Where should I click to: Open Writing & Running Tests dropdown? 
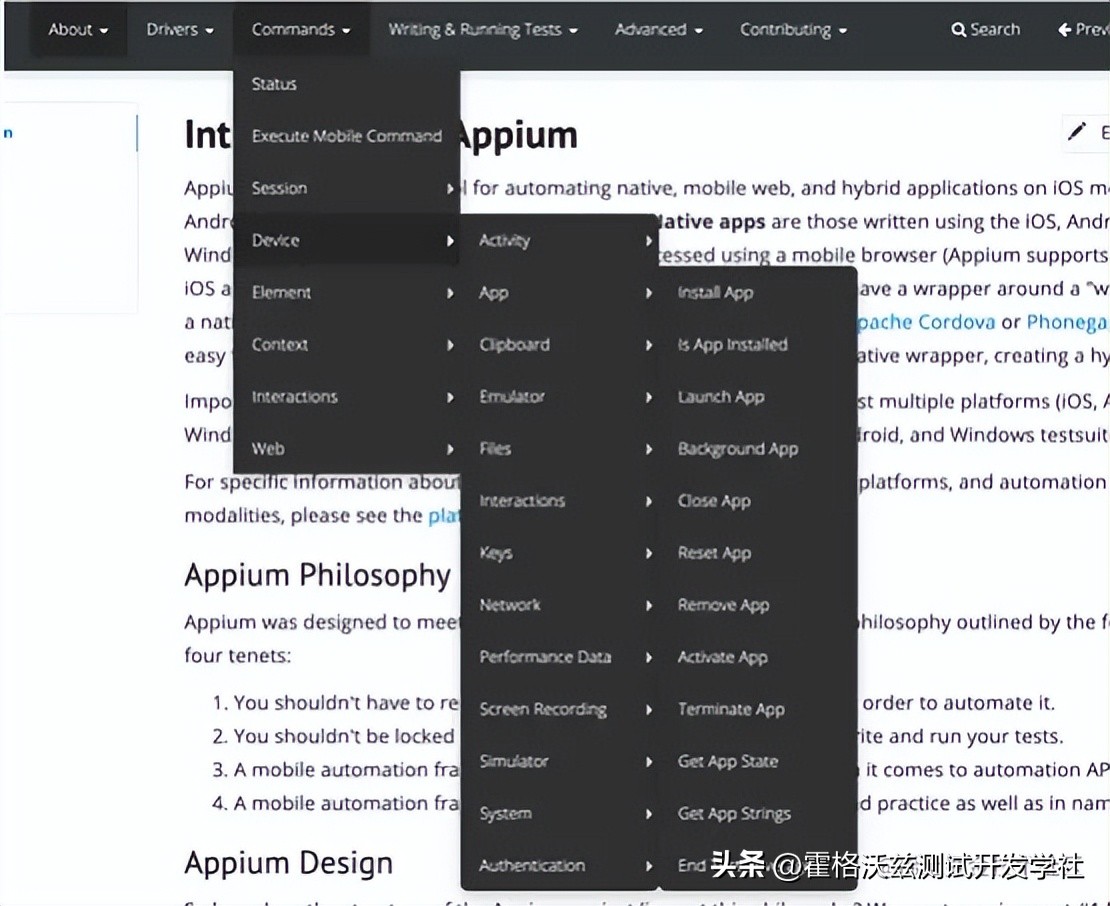point(483,30)
